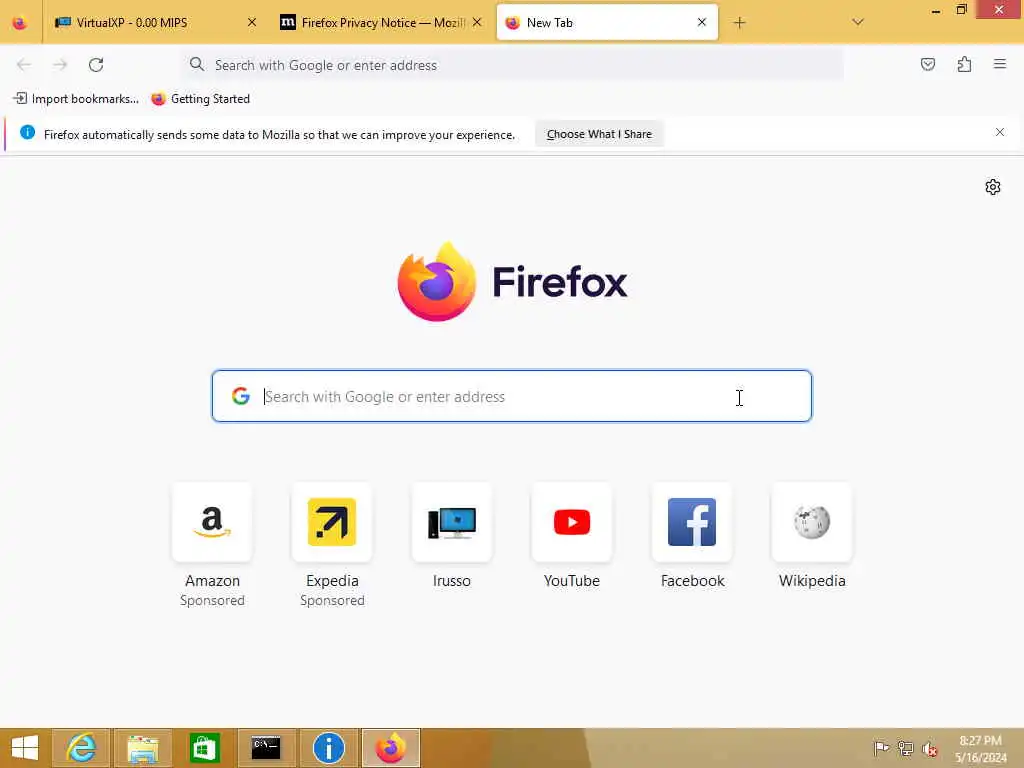This screenshot has width=1024, height=768.
Task: Click the Firefox View icon in tab bar
Action: 20,23
